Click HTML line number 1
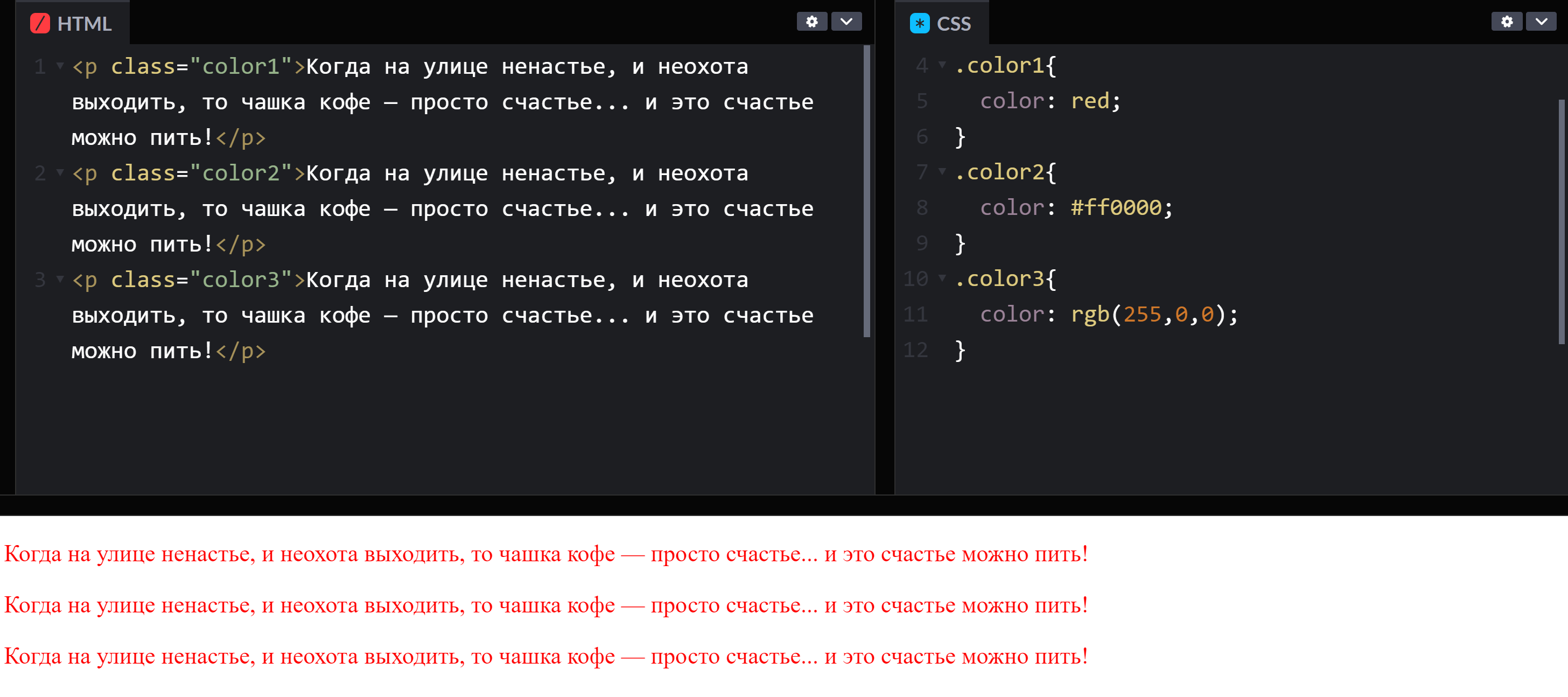This screenshot has height=697, width=1568. pos(40,66)
